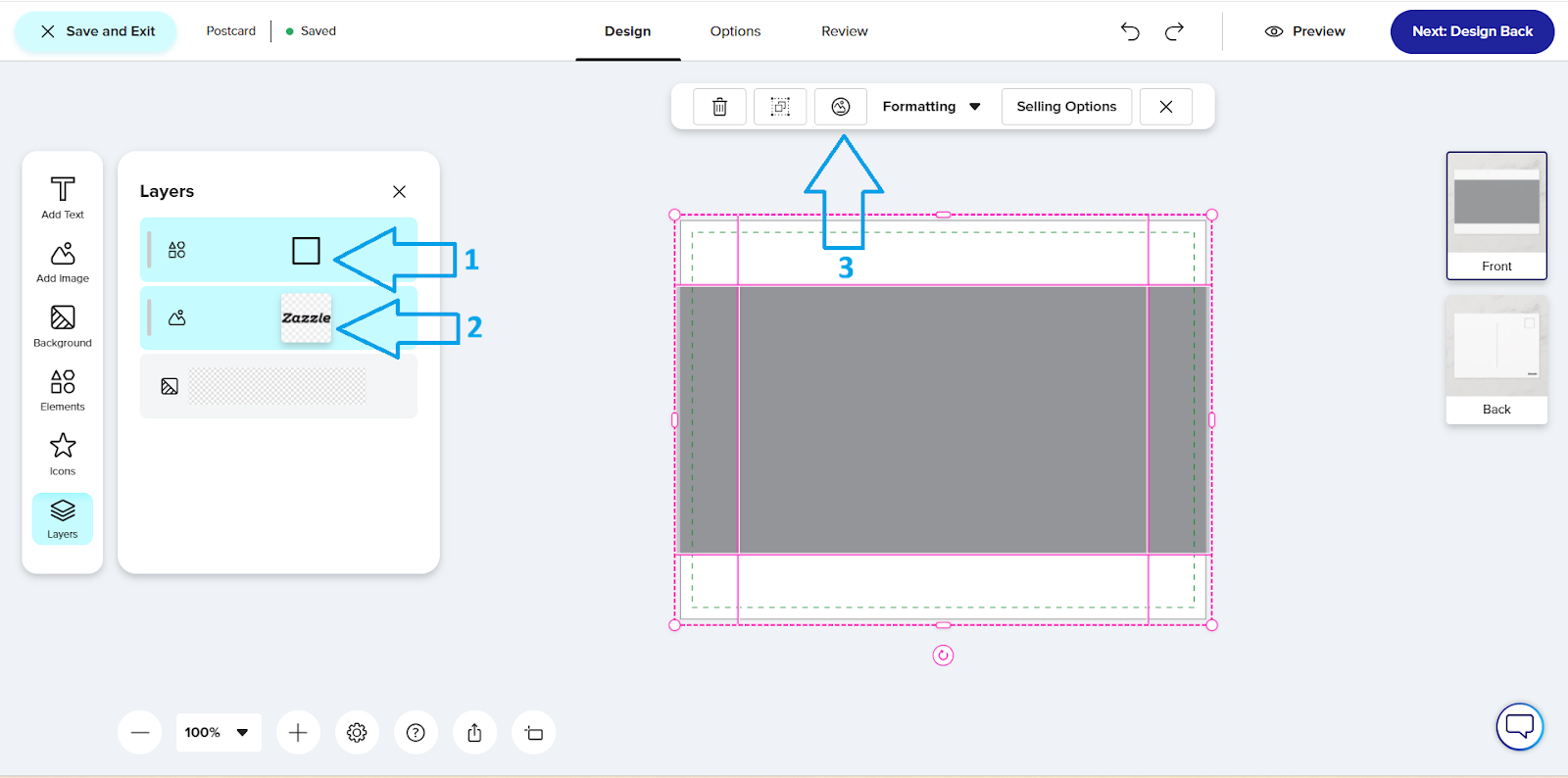Screen dimensions: 1568x778
Task: Select the Back side thumbnail
Action: (1495, 360)
